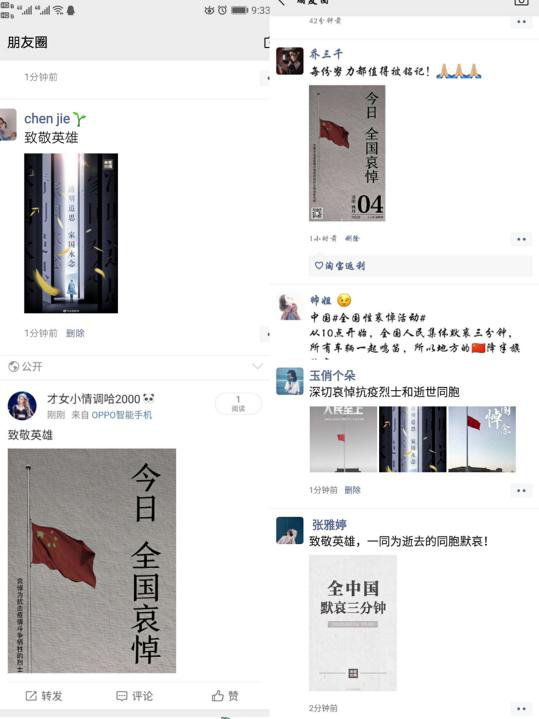Open 张雅婷's profile name

tap(329, 524)
